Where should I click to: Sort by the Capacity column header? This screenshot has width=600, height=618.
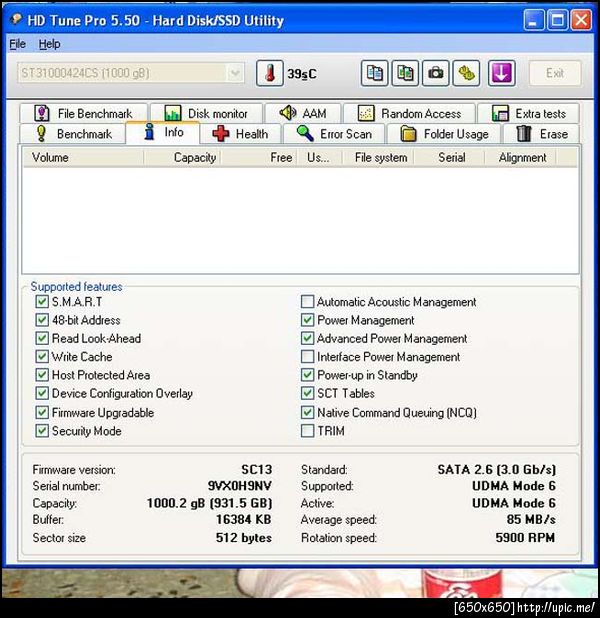182,158
